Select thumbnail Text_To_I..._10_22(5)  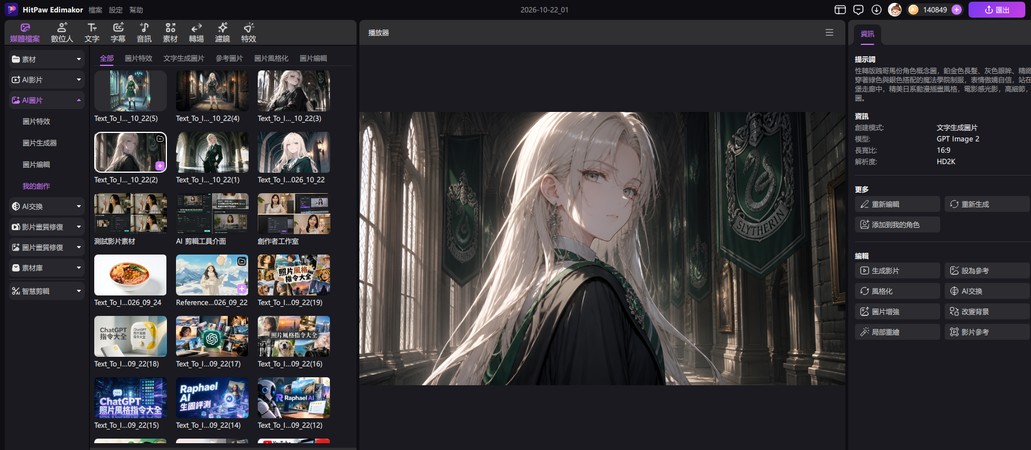[x=130, y=91]
